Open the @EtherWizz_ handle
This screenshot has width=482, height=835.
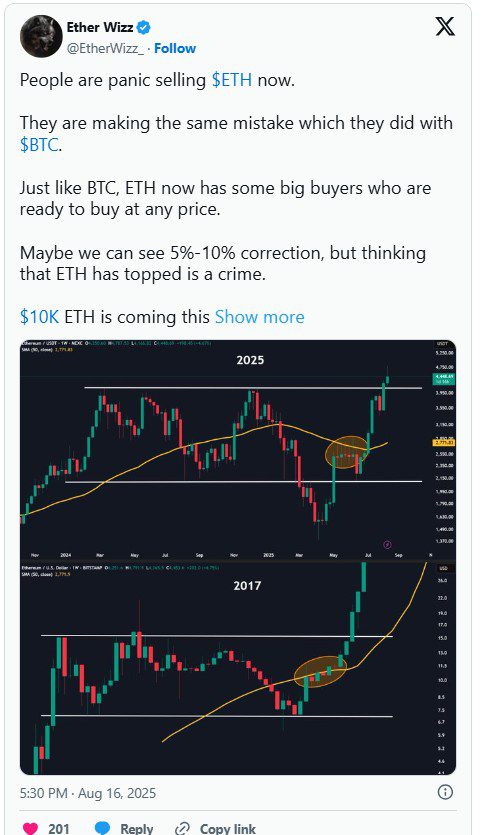(105, 48)
